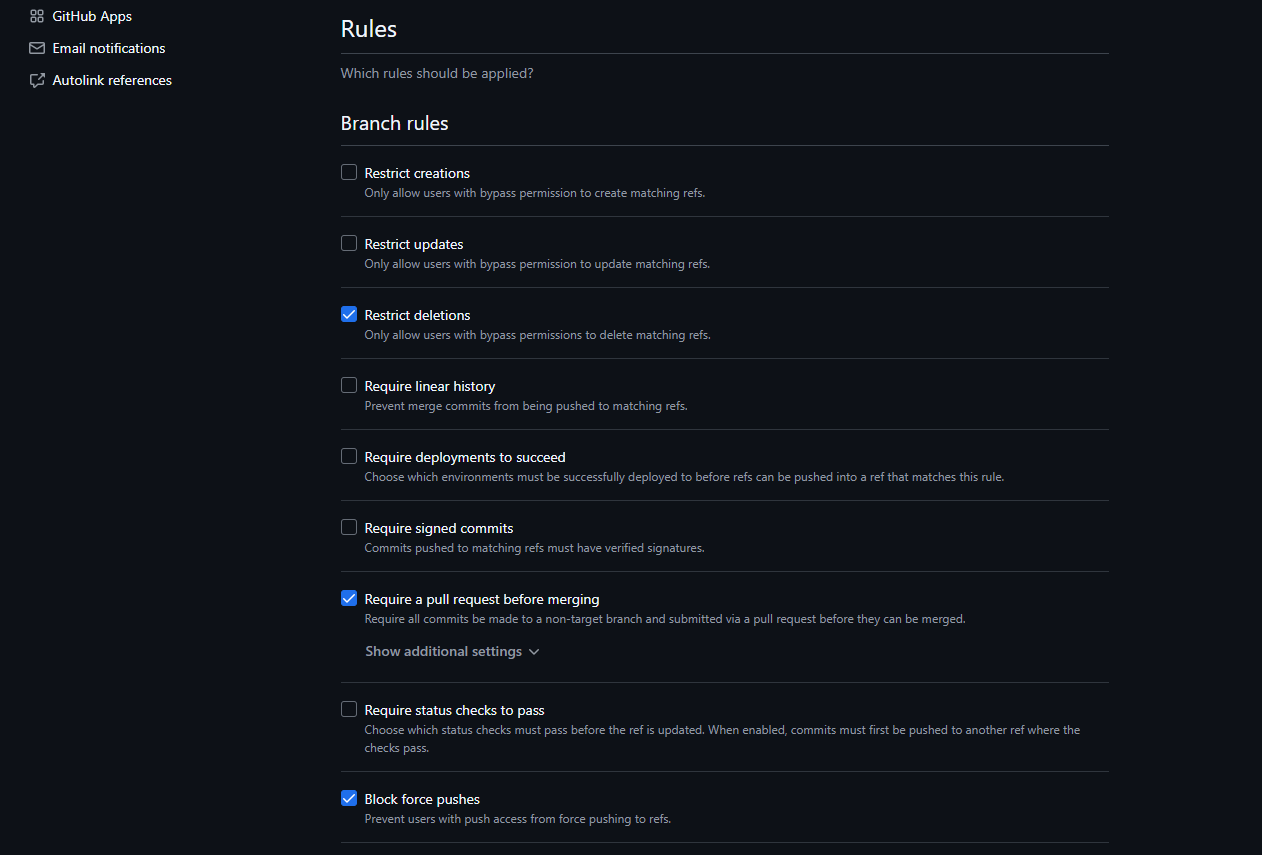
Task: Navigate to Email notifications
Action: click(x=109, y=47)
